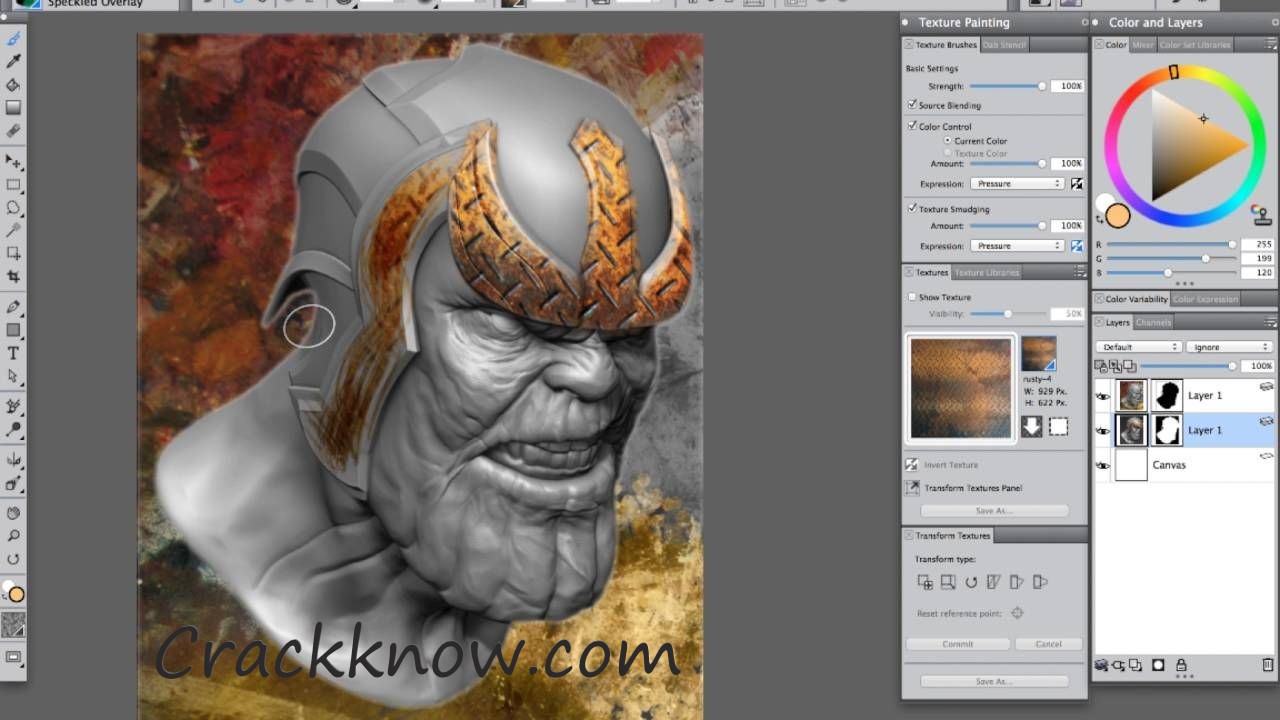Switch to the Color Expression tab
The image size is (1280, 720).
tap(1205, 299)
